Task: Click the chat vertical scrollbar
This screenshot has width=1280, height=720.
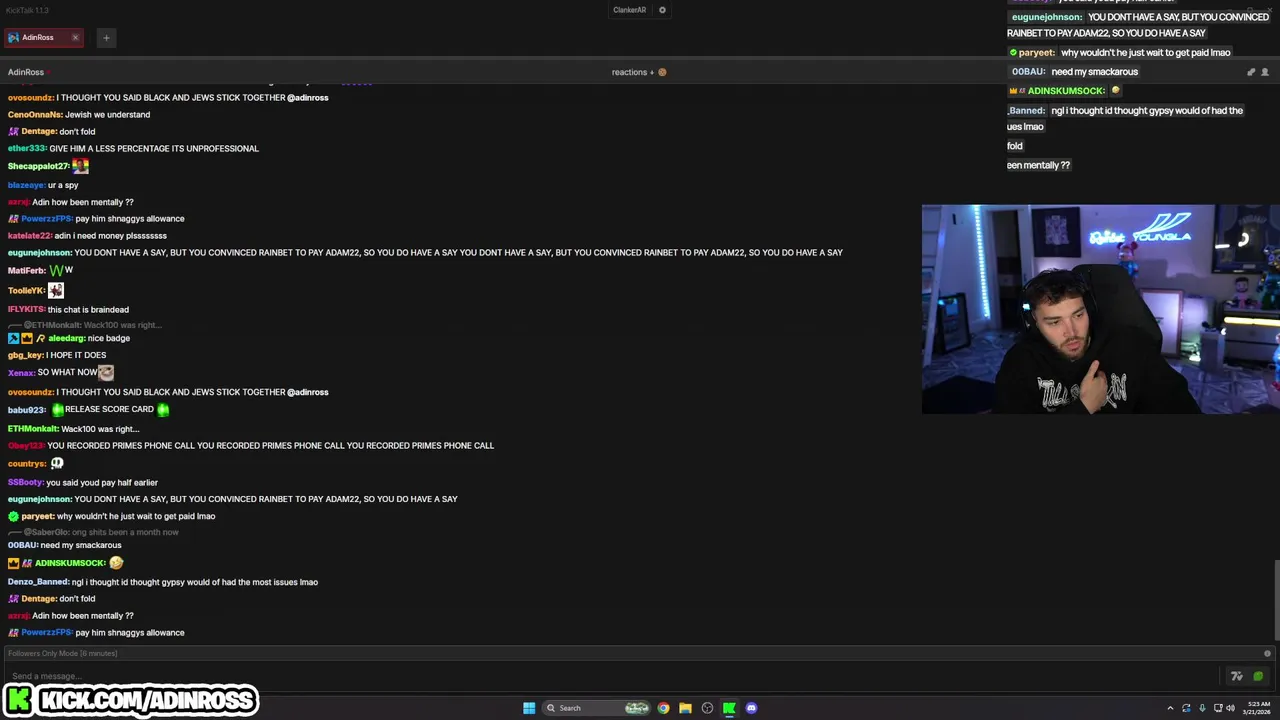Action: pyautogui.click(x=1275, y=600)
